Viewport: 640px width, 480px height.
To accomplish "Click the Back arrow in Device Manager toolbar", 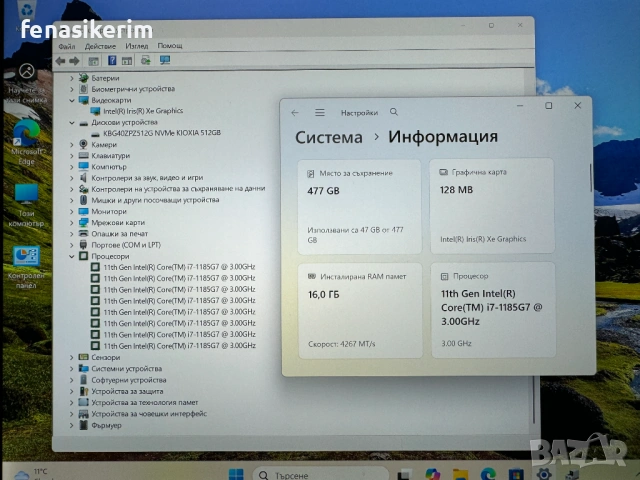I will (x=61, y=60).
